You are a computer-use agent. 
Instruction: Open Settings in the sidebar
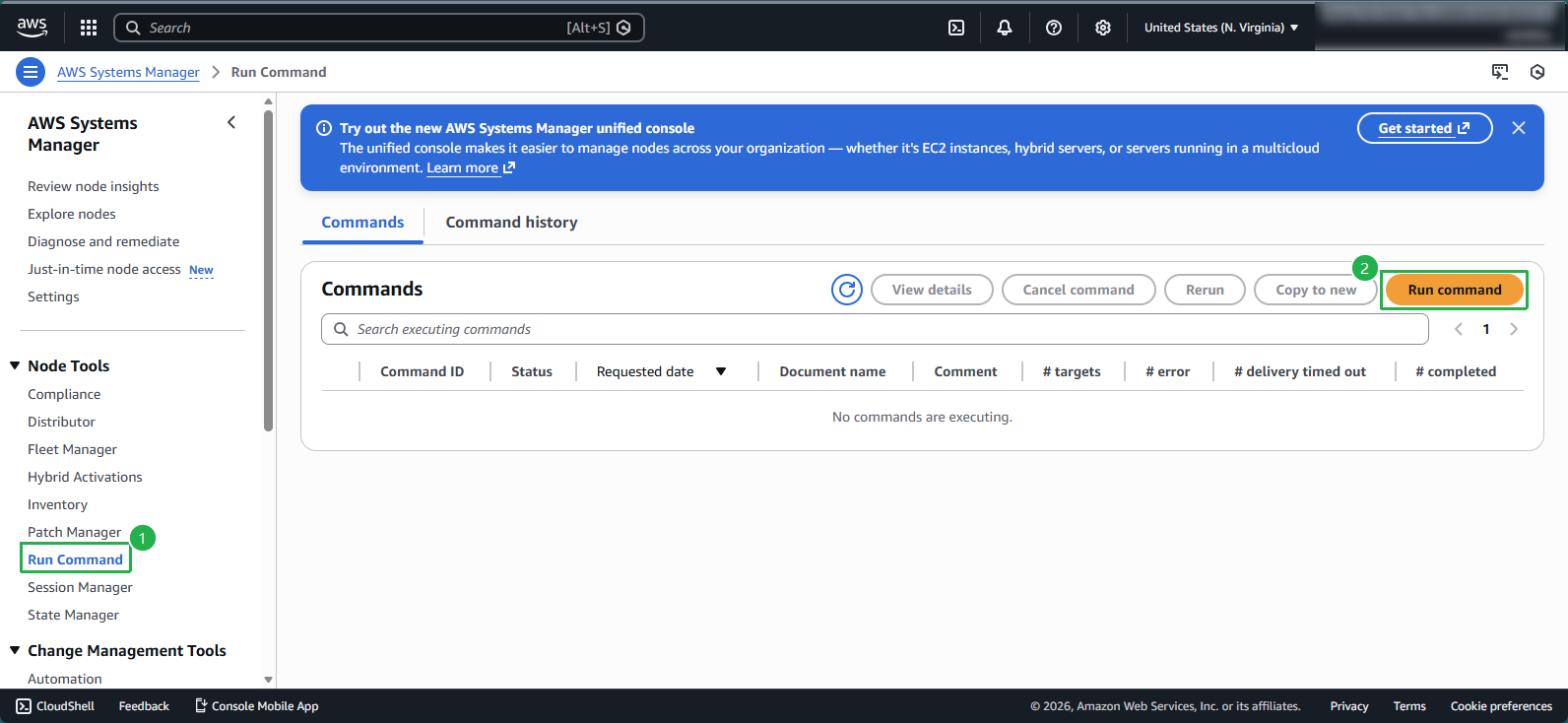tap(53, 296)
